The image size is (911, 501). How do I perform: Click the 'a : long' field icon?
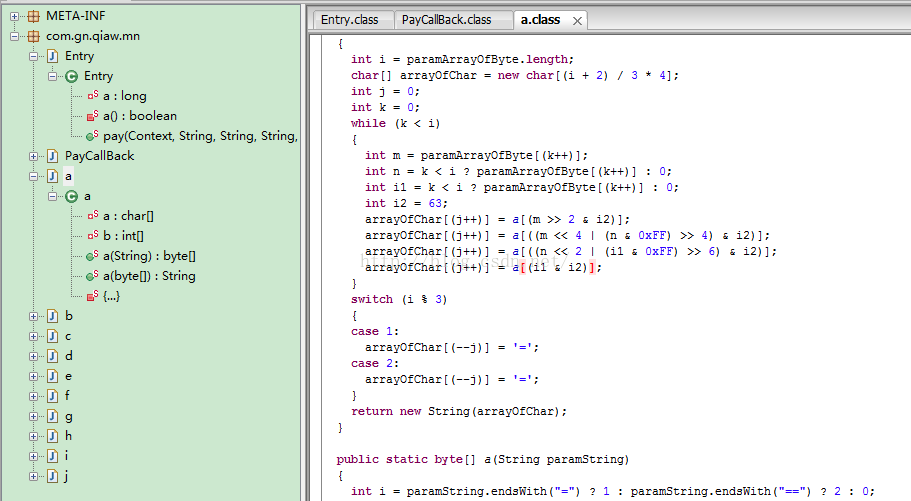pyautogui.click(x=92, y=95)
